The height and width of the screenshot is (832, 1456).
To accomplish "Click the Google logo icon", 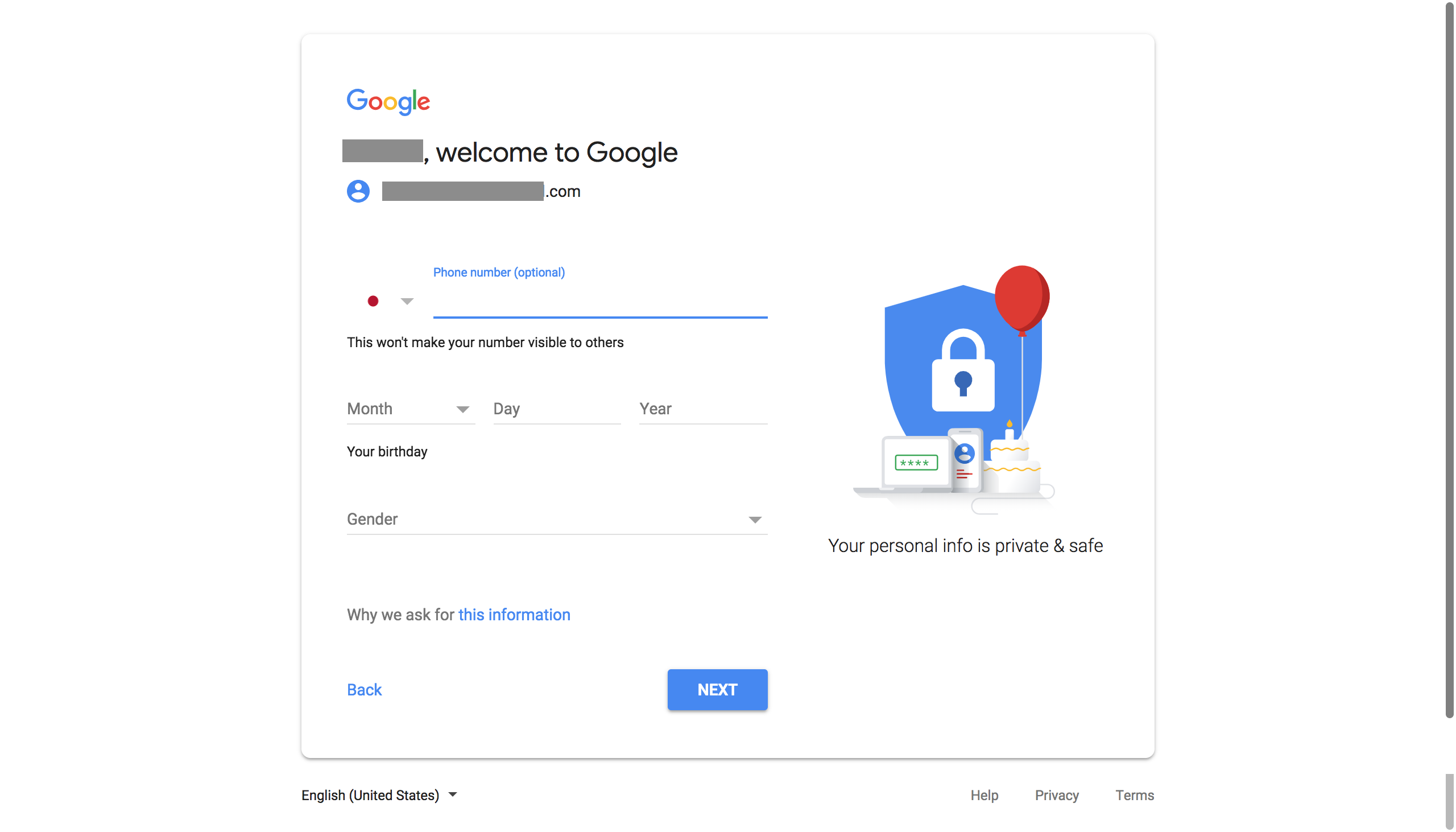I will click(388, 100).
